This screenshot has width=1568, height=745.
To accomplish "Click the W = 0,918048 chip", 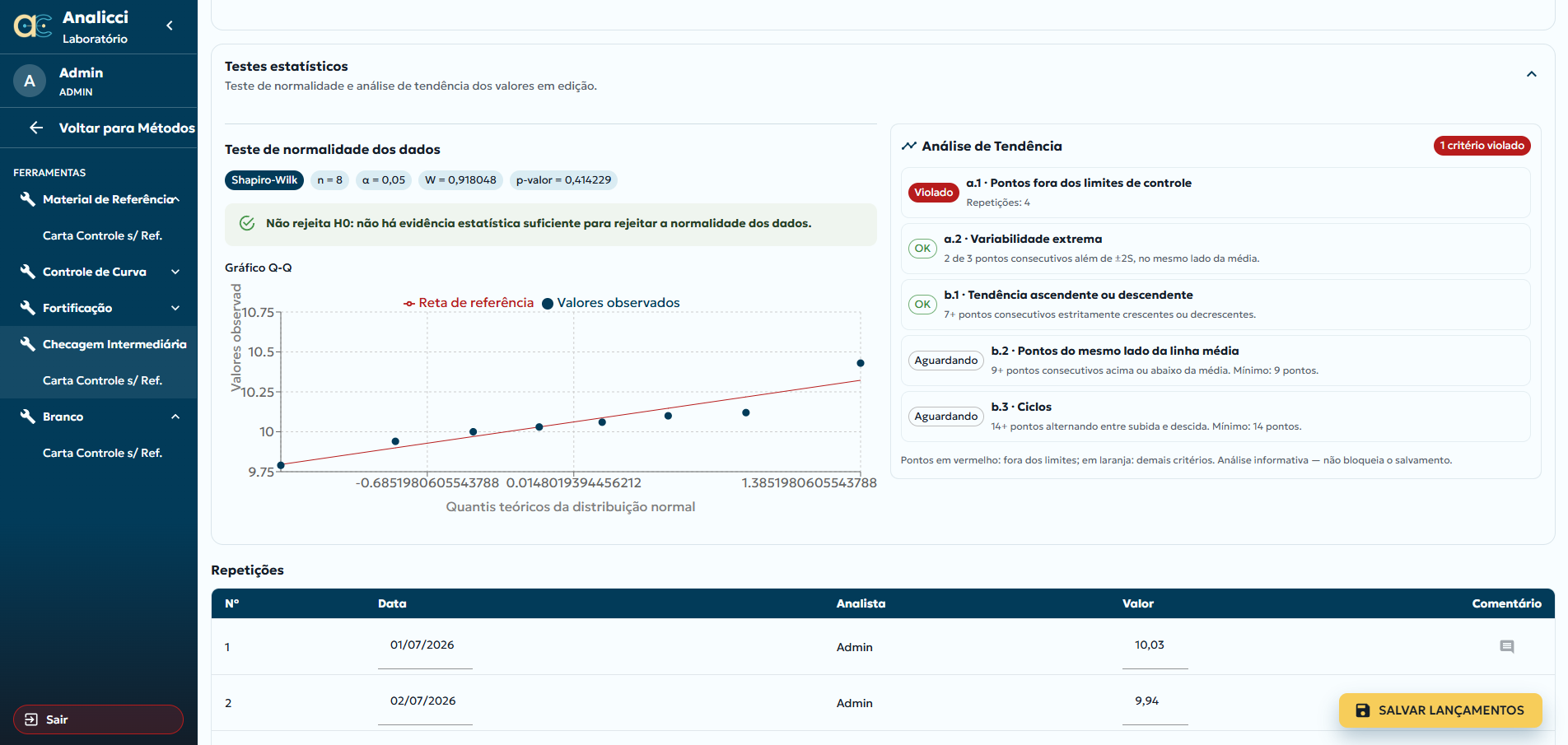I will pyautogui.click(x=460, y=180).
